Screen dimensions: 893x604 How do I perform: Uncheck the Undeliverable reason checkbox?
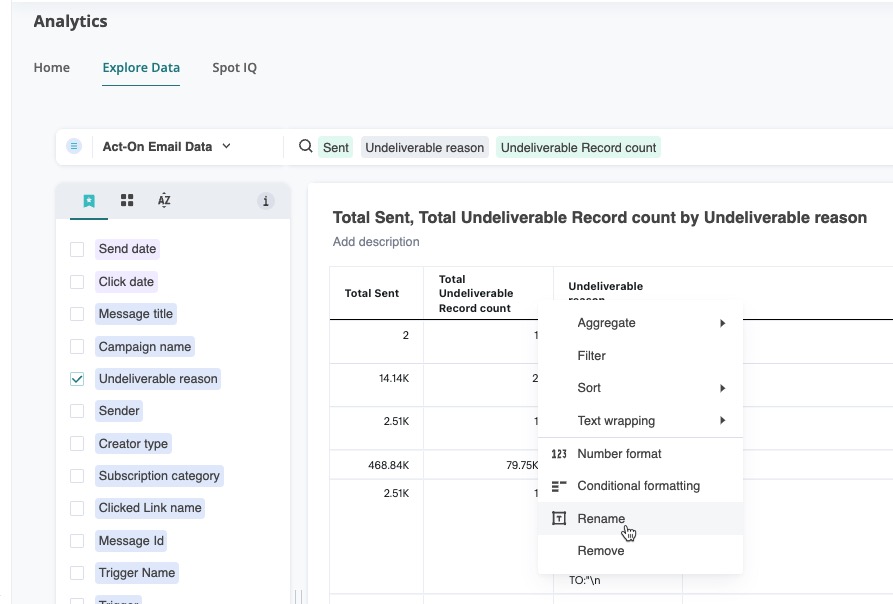77,379
